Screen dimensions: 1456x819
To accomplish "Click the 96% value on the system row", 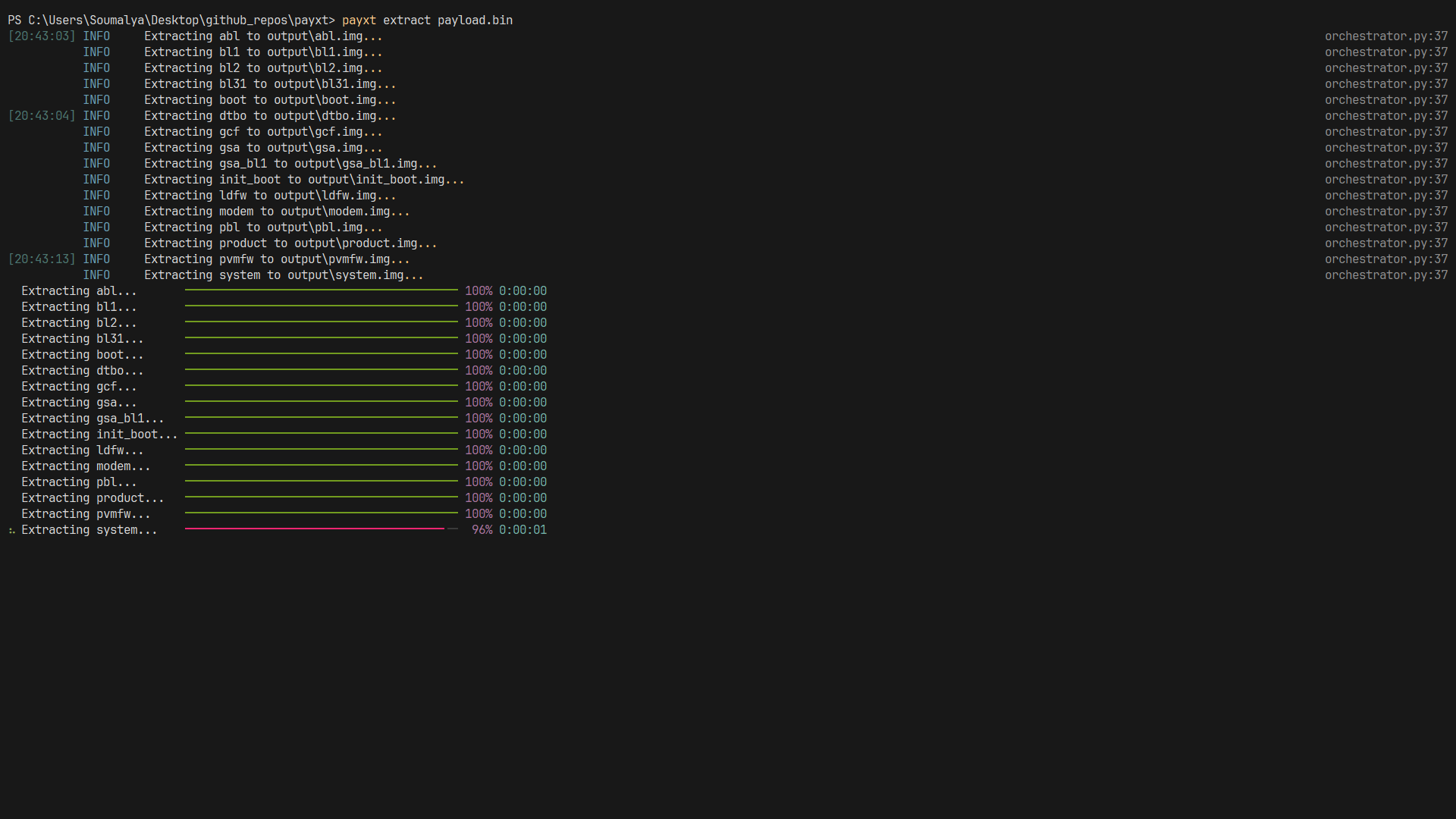I will (x=482, y=530).
